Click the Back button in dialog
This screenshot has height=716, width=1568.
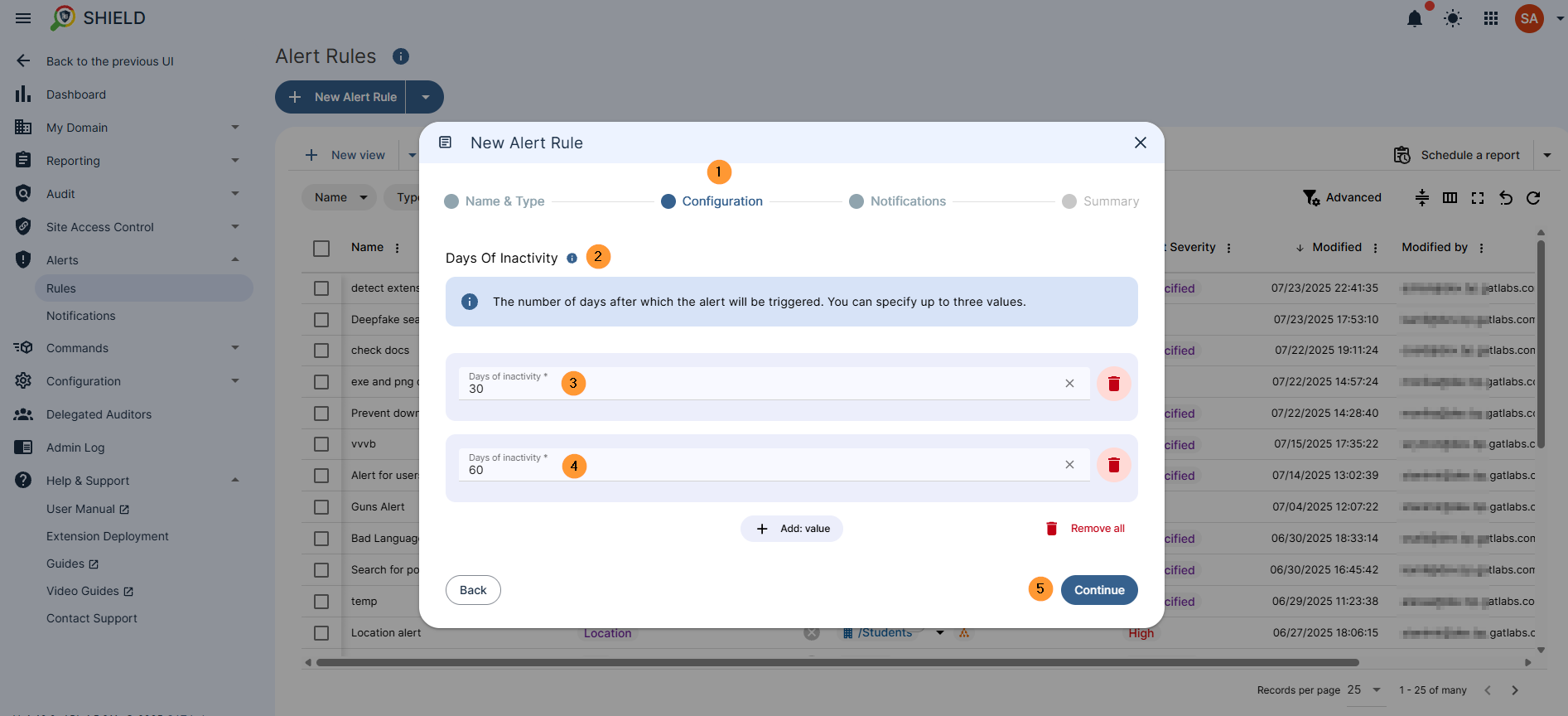click(473, 590)
